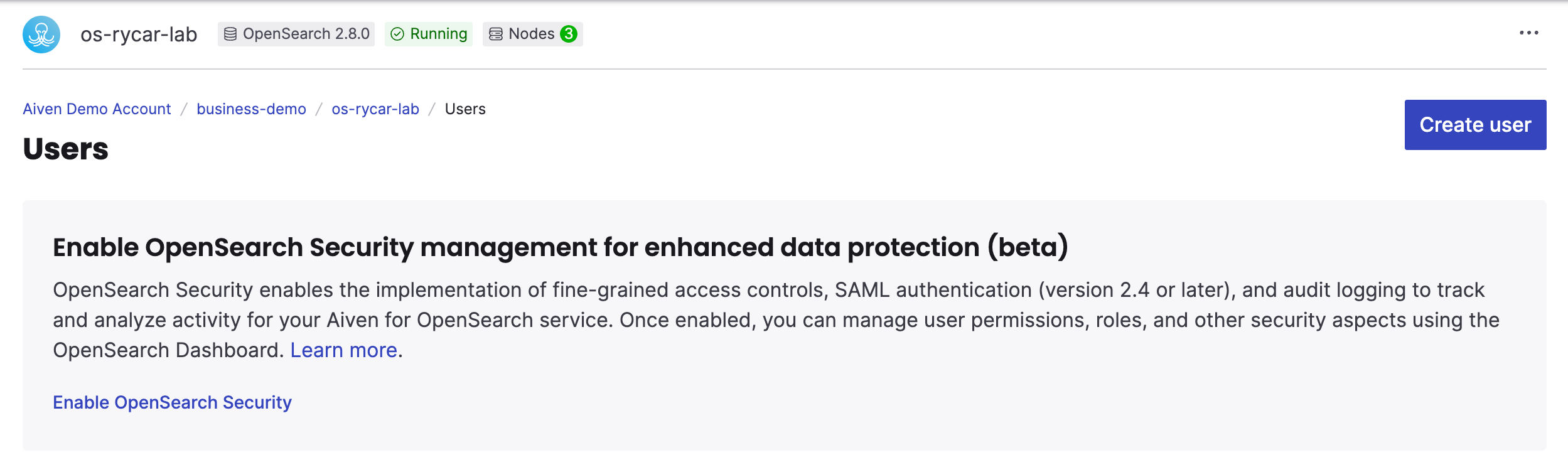Click Enable OpenSearch Security
The width and height of the screenshot is (1568, 472).
(x=171, y=402)
